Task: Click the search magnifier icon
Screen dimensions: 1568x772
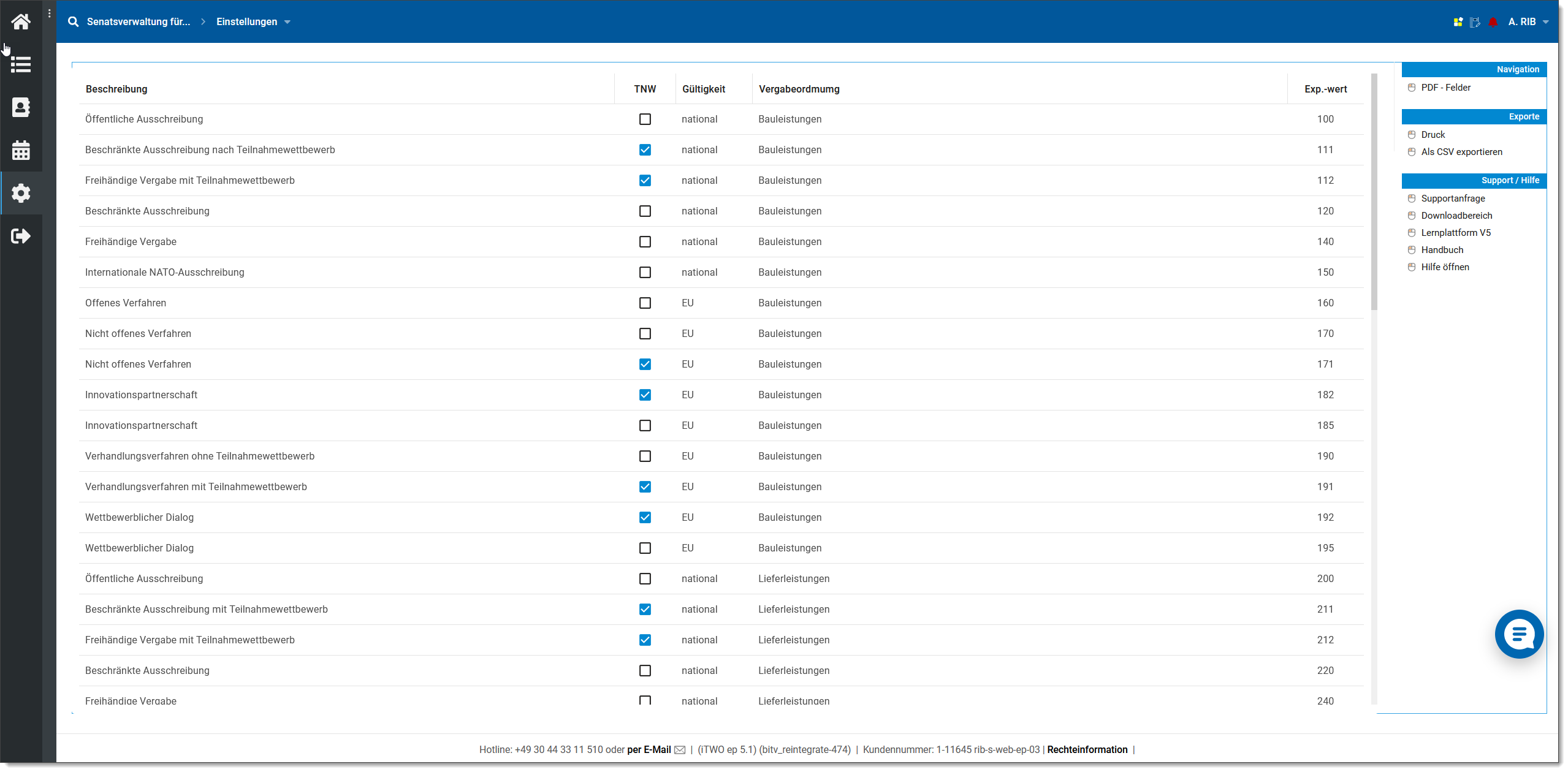Action: [x=73, y=21]
